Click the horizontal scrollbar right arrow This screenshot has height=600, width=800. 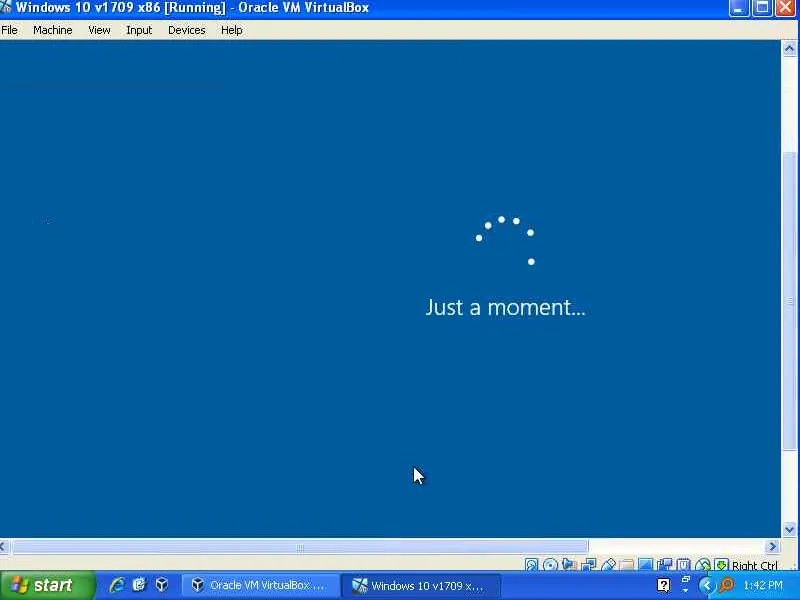[x=772, y=546]
